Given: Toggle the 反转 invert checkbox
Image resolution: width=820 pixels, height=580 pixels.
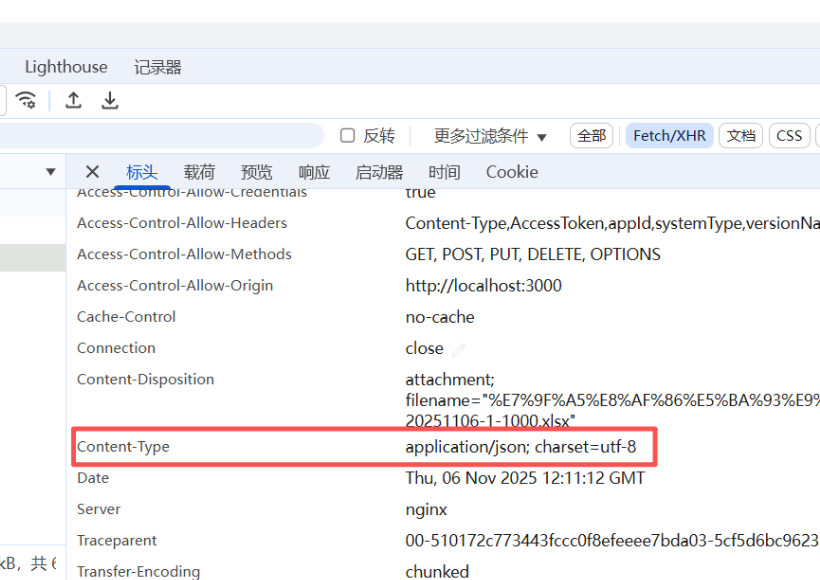Looking at the screenshot, I should point(347,136).
